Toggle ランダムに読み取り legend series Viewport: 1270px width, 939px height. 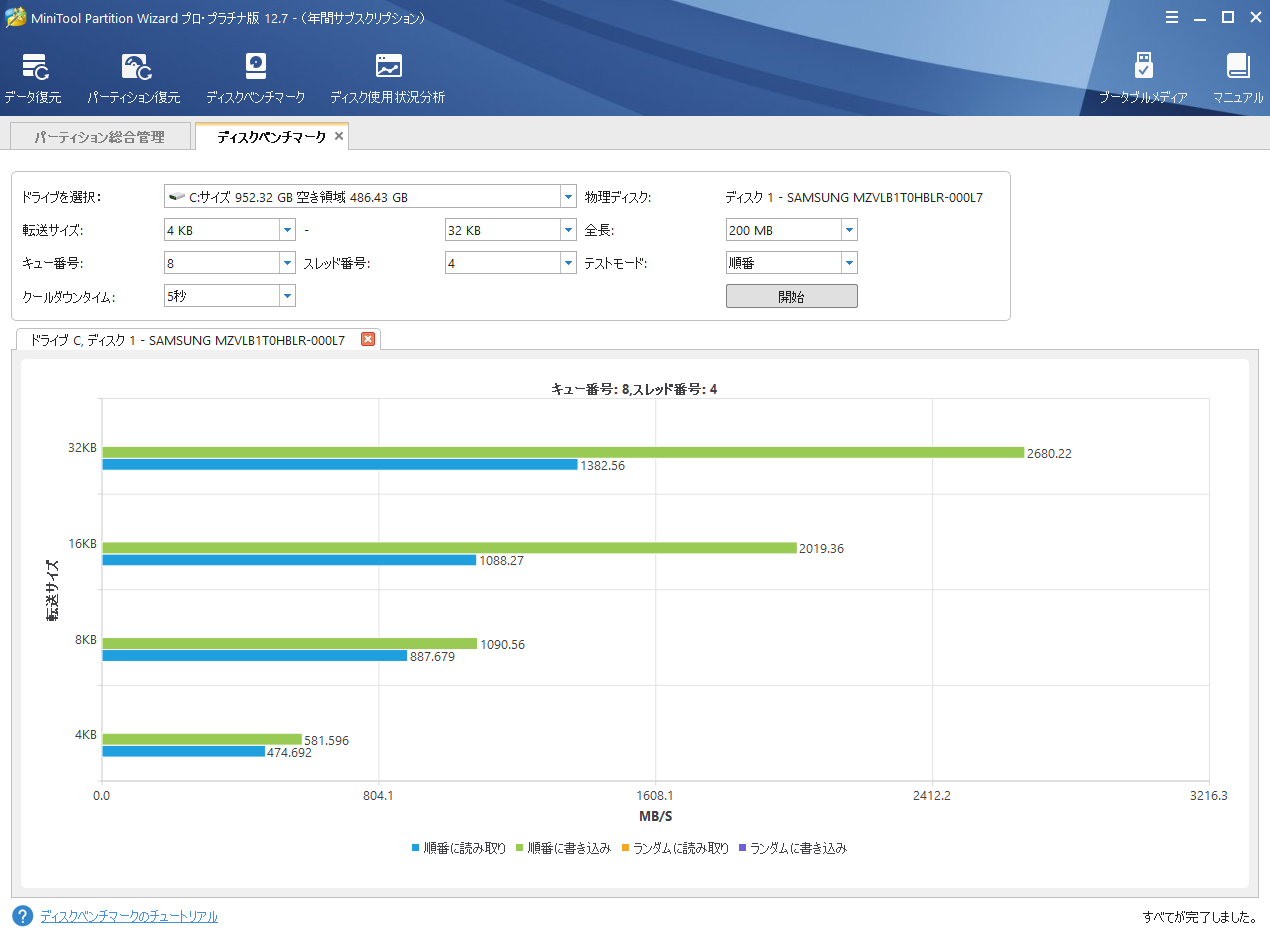coord(675,848)
